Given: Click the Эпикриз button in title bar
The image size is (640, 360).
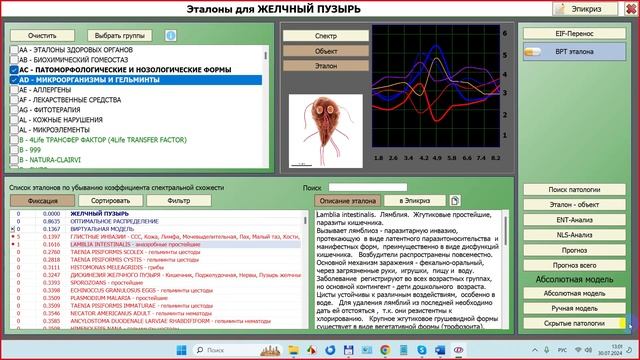Looking at the screenshot, I should (585, 9).
